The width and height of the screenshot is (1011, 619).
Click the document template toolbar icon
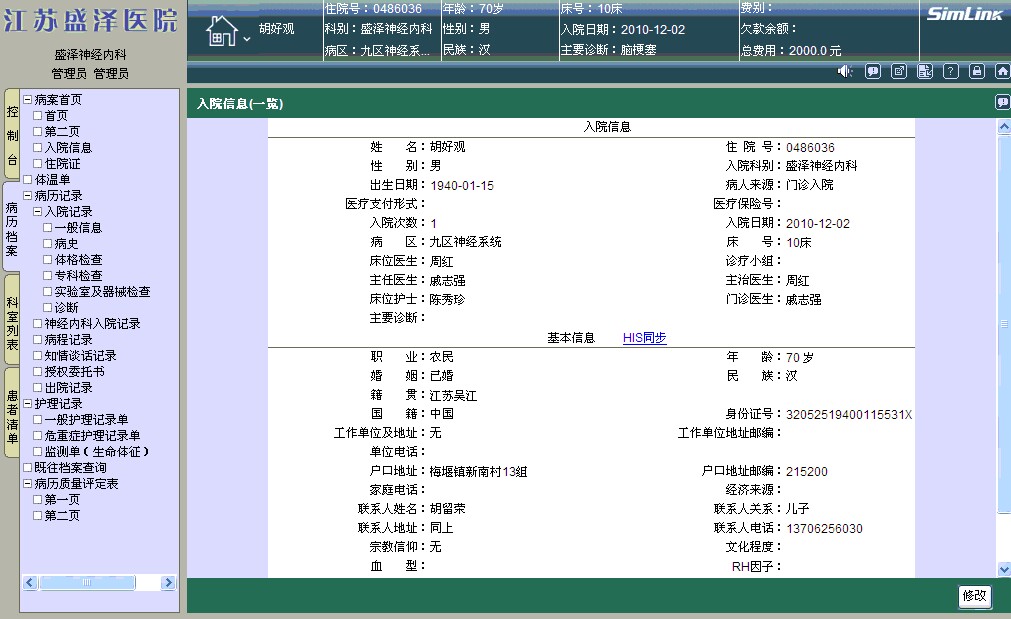925,71
